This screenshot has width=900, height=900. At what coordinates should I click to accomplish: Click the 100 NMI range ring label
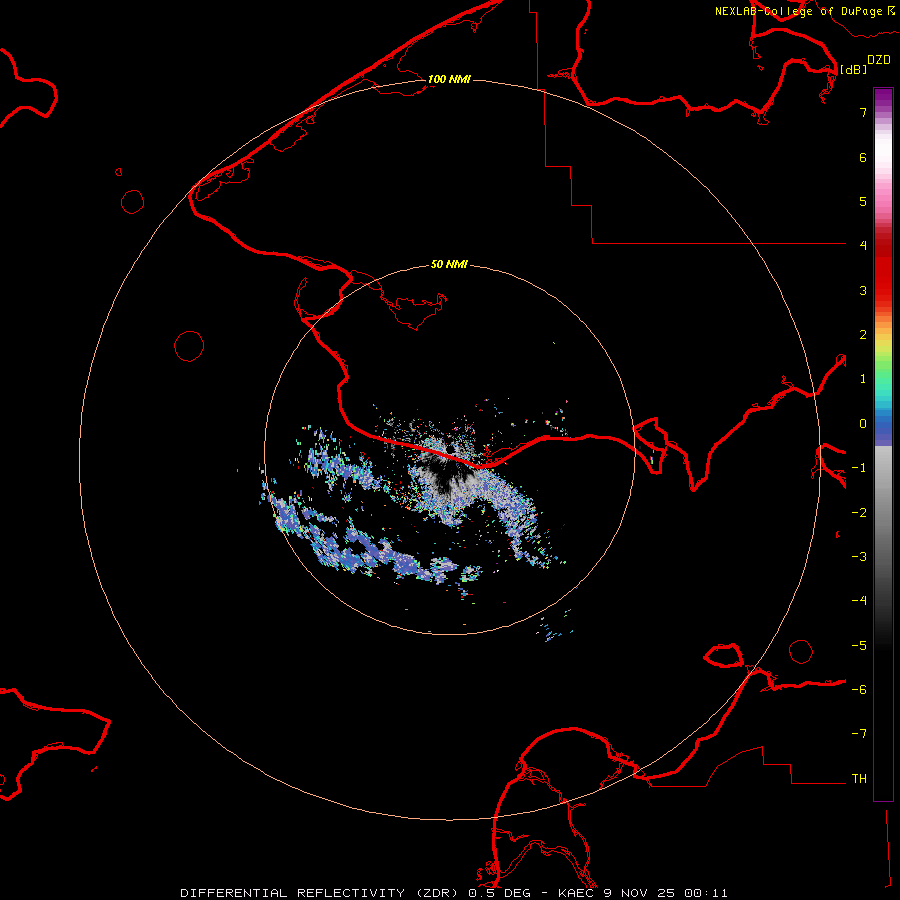449,79
